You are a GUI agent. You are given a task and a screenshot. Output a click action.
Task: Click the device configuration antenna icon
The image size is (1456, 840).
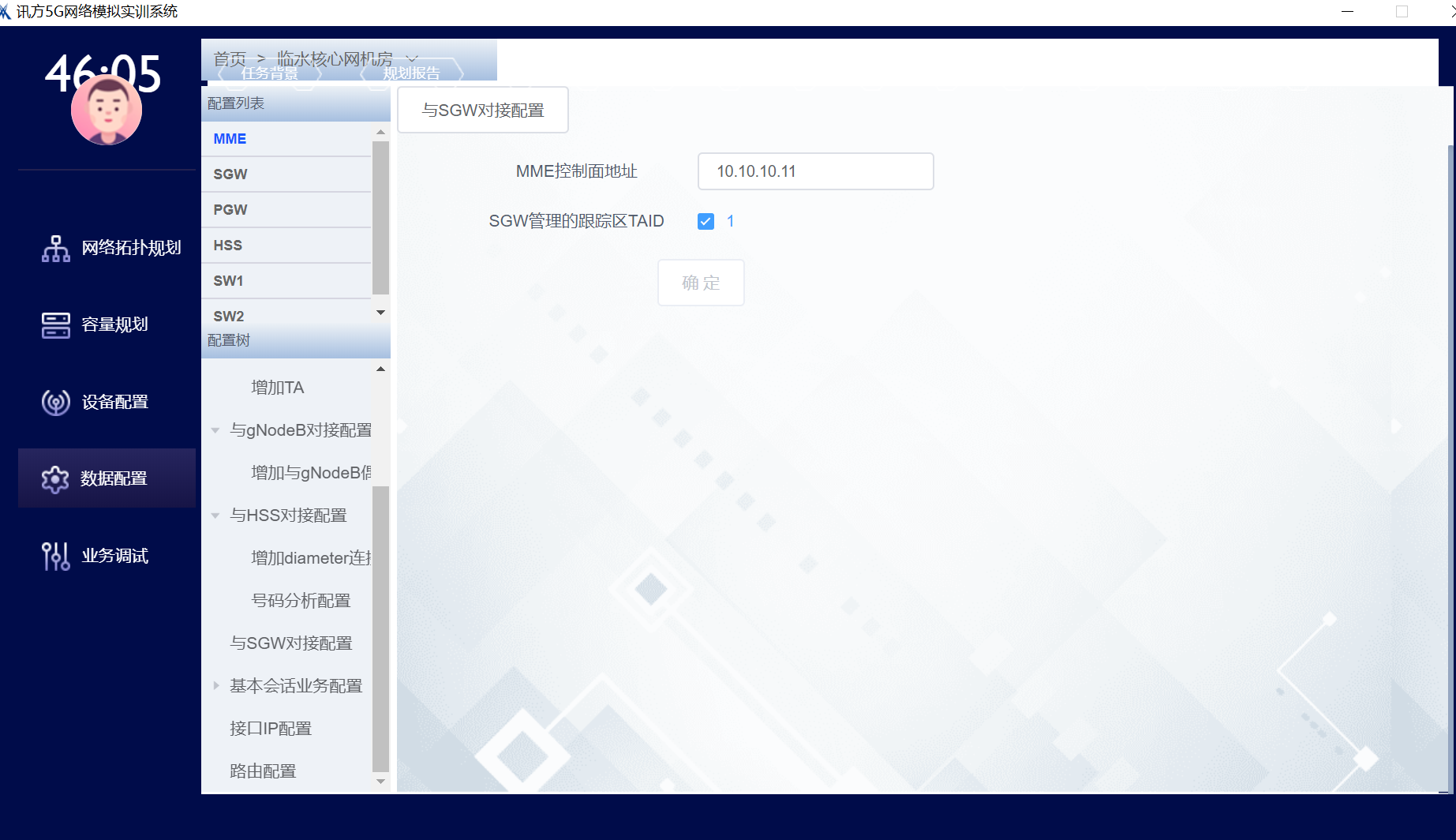pyautogui.click(x=55, y=402)
